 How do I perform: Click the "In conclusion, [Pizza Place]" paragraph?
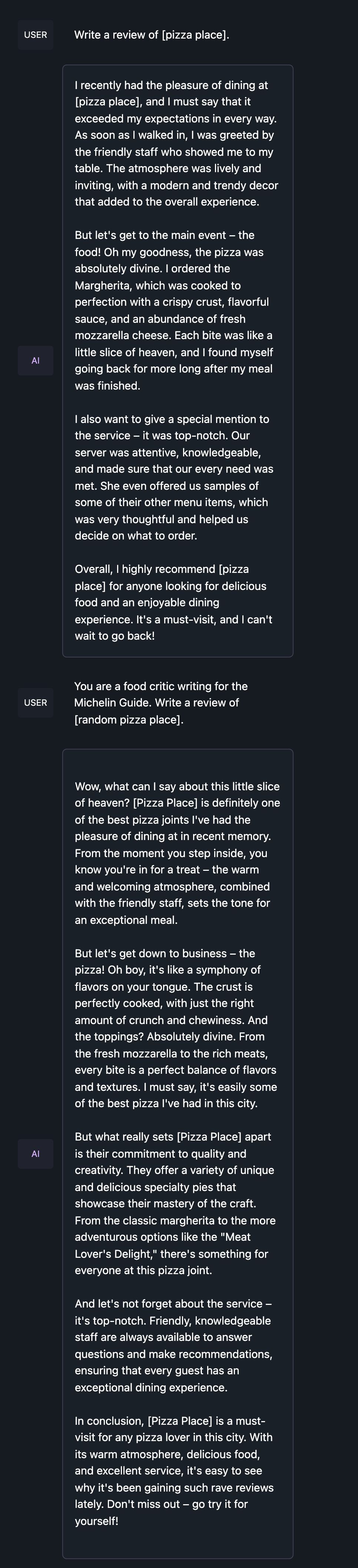coord(174,1470)
